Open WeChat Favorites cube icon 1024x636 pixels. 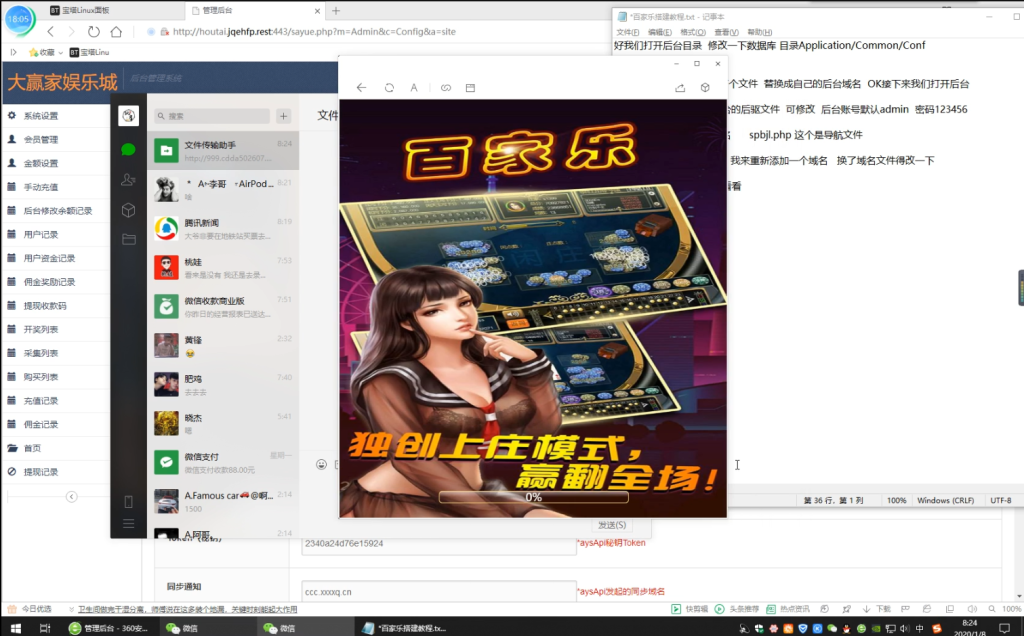[129, 210]
